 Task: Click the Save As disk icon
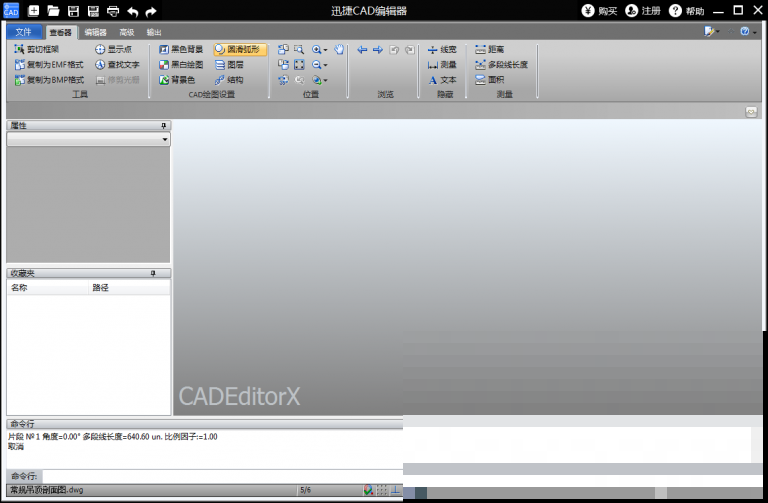pos(93,11)
